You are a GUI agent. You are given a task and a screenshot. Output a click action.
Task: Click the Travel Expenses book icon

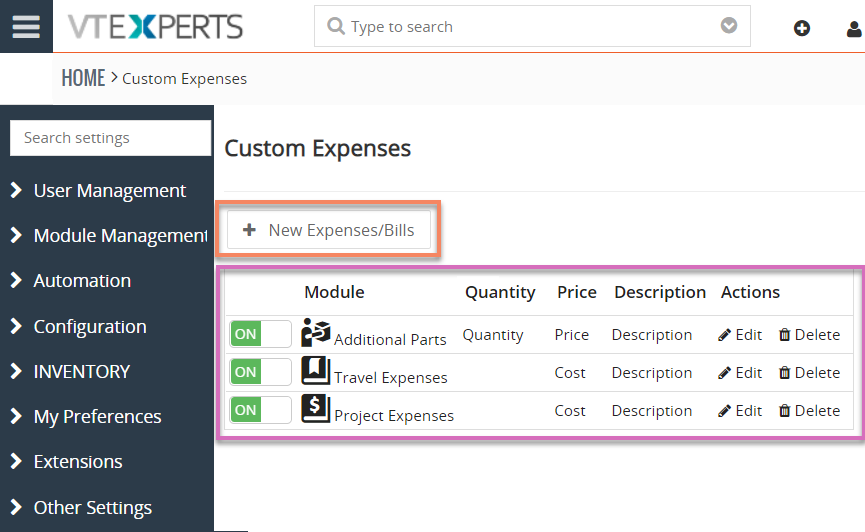point(316,371)
